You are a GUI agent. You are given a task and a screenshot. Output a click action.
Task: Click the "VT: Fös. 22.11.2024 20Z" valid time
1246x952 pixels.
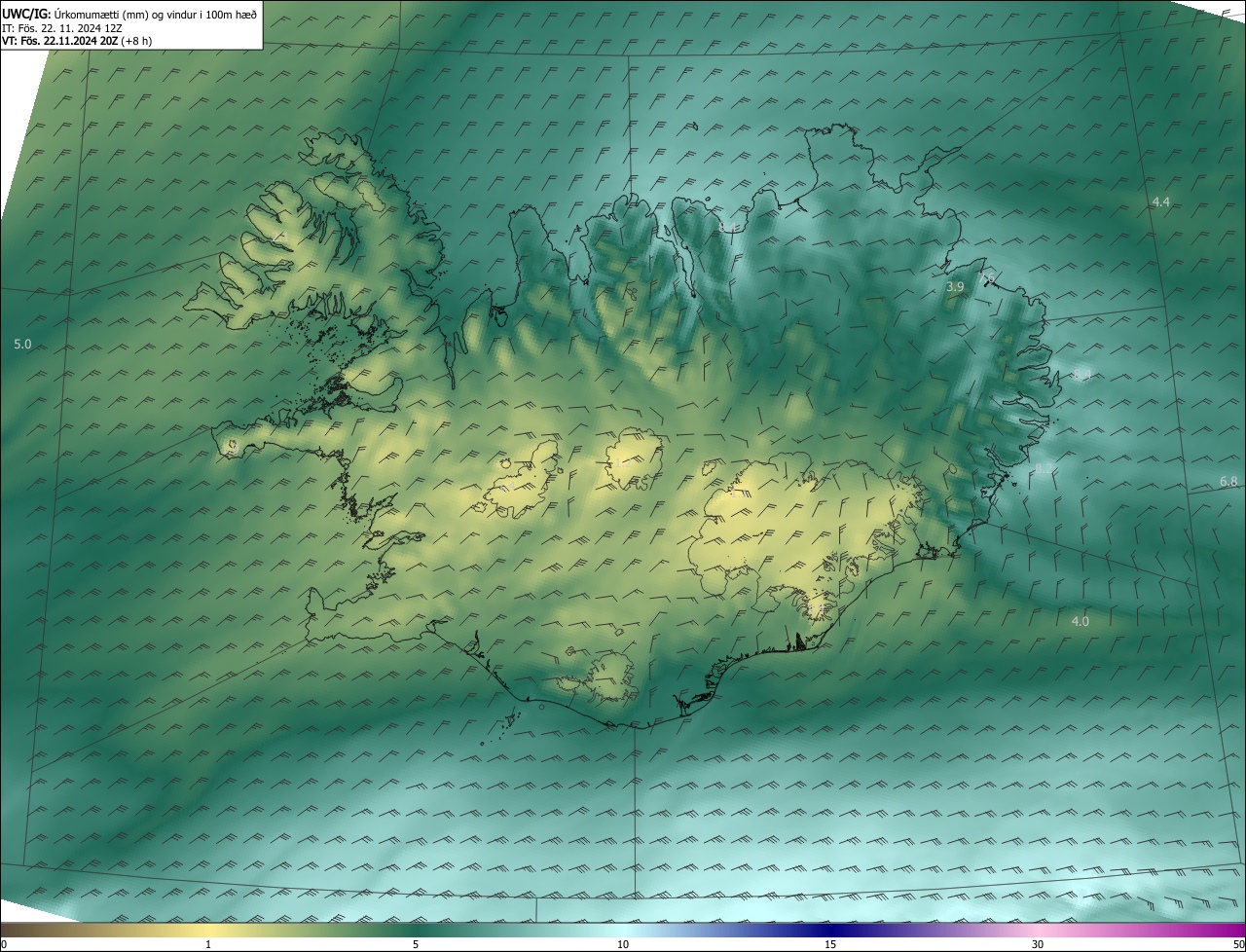click(59, 41)
